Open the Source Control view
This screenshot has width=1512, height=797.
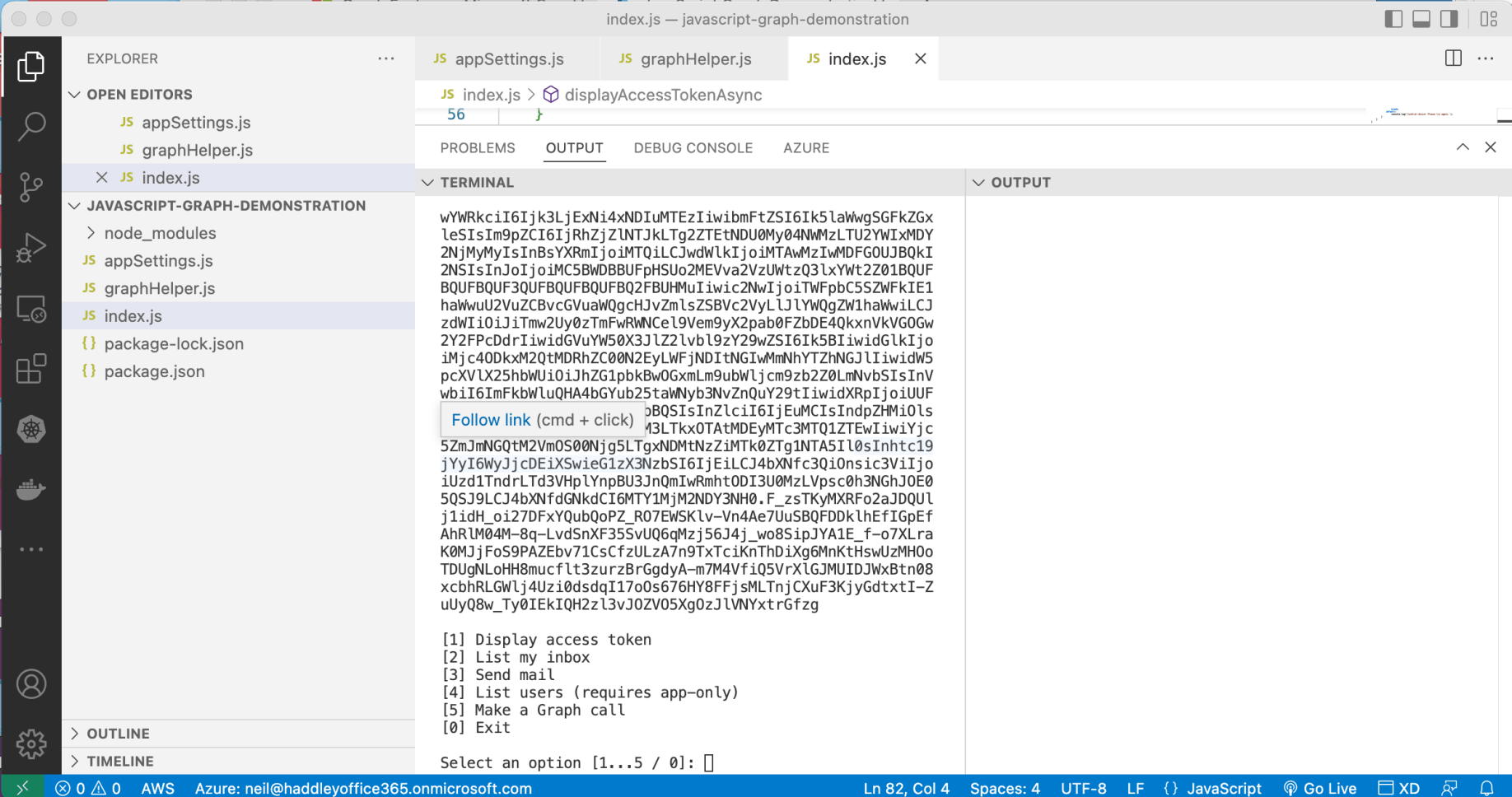(31, 187)
